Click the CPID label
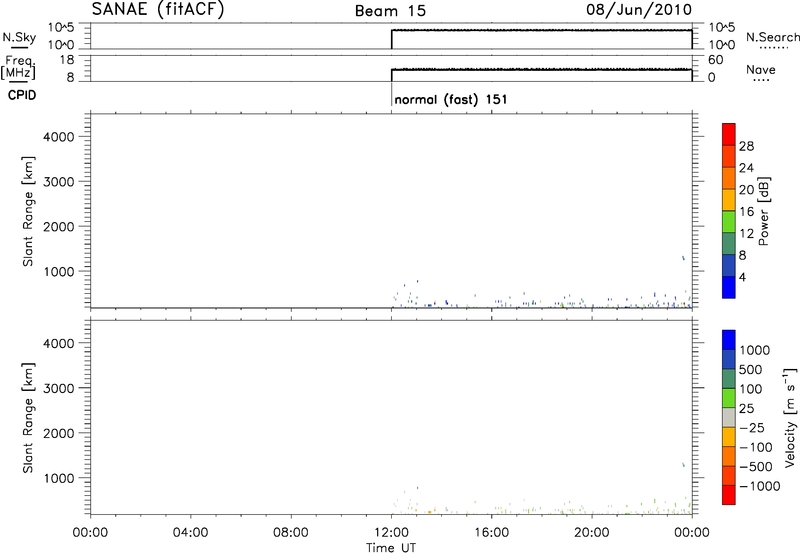Image resolution: width=800 pixels, height=554 pixels. pos(22,95)
